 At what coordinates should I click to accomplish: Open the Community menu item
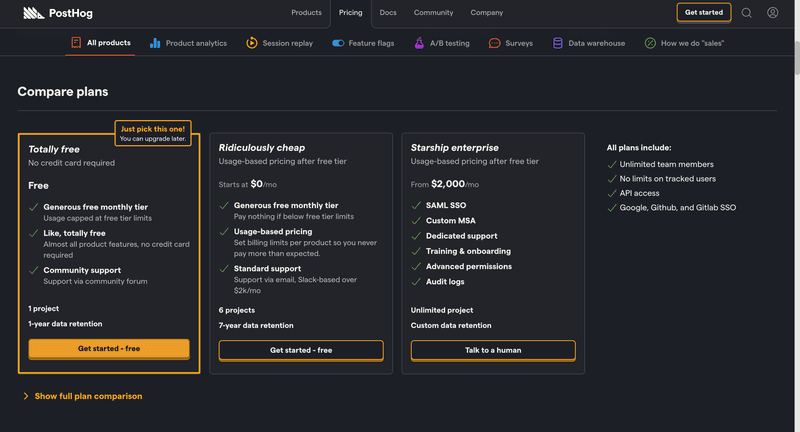[x=433, y=13]
